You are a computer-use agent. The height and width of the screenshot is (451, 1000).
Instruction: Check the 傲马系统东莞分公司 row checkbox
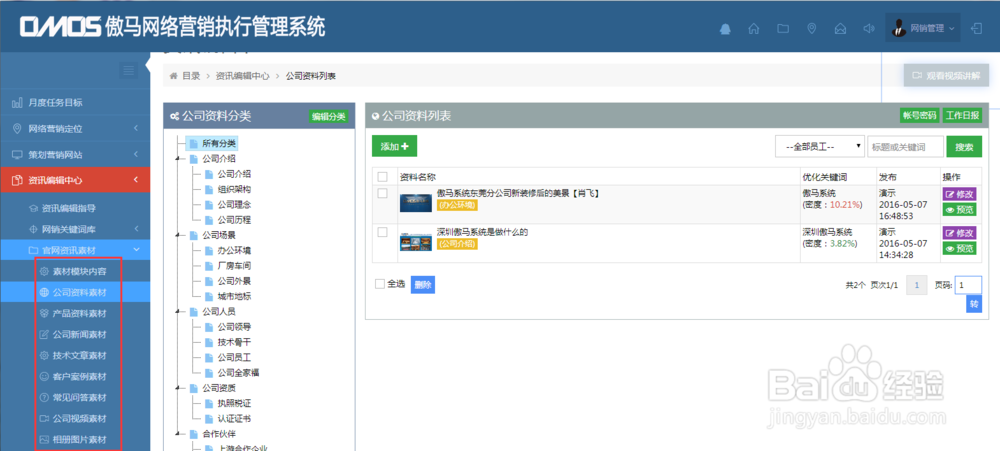[x=382, y=193]
